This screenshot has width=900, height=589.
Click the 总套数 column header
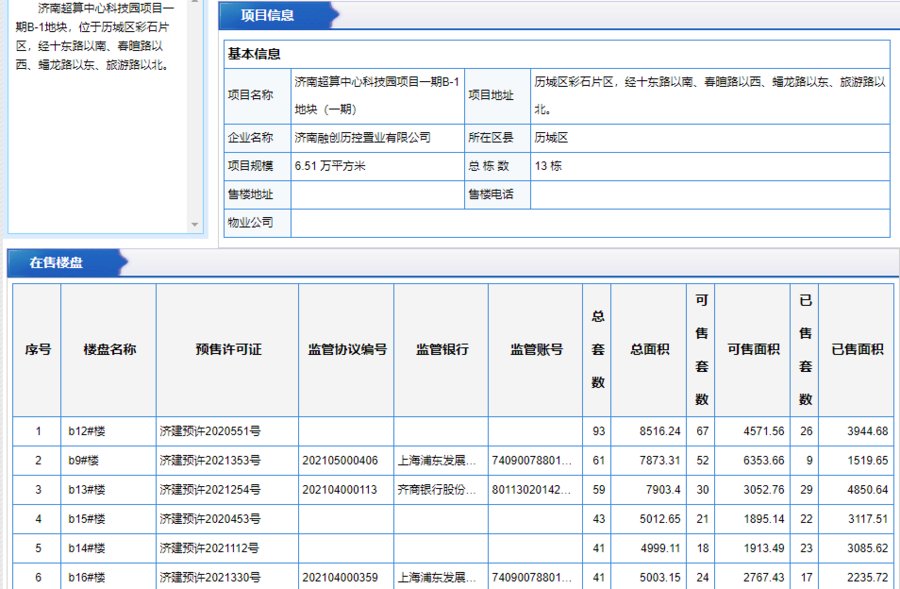coord(597,348)
